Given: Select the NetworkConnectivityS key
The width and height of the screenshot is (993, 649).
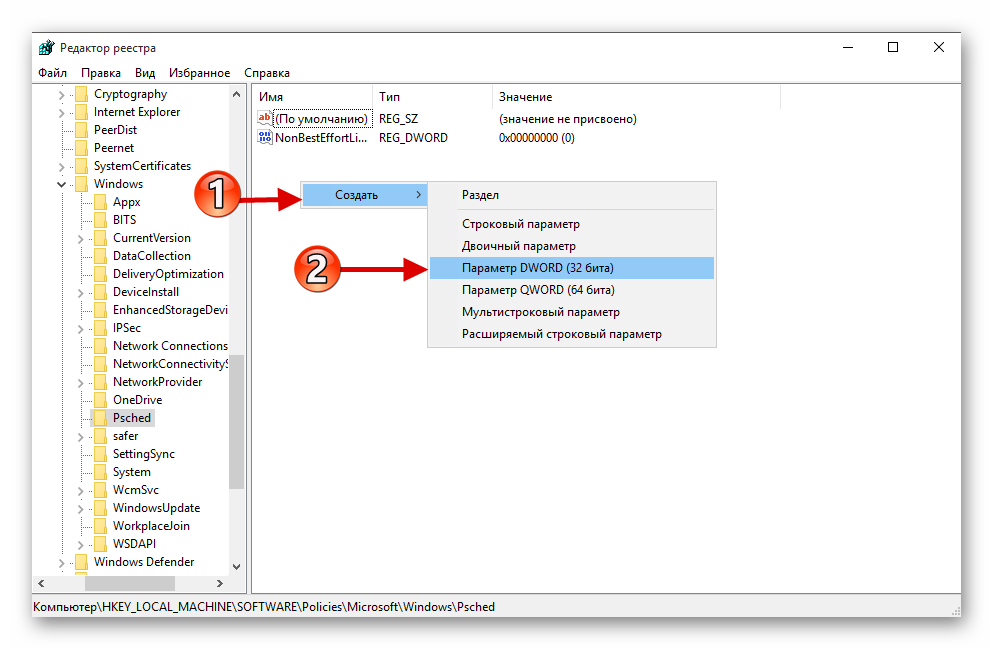Looking at the screenshot, I should [170, 364].
